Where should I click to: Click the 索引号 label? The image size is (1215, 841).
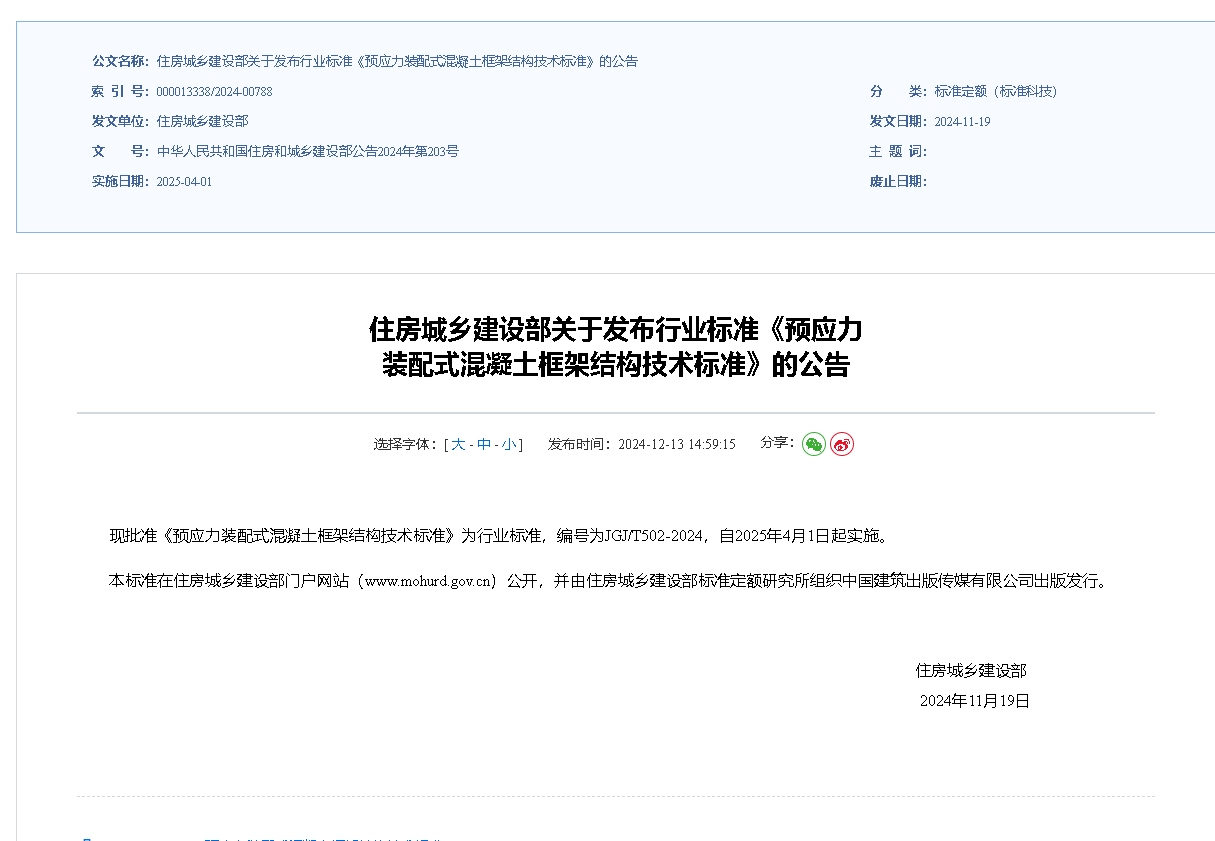point(120,91)
